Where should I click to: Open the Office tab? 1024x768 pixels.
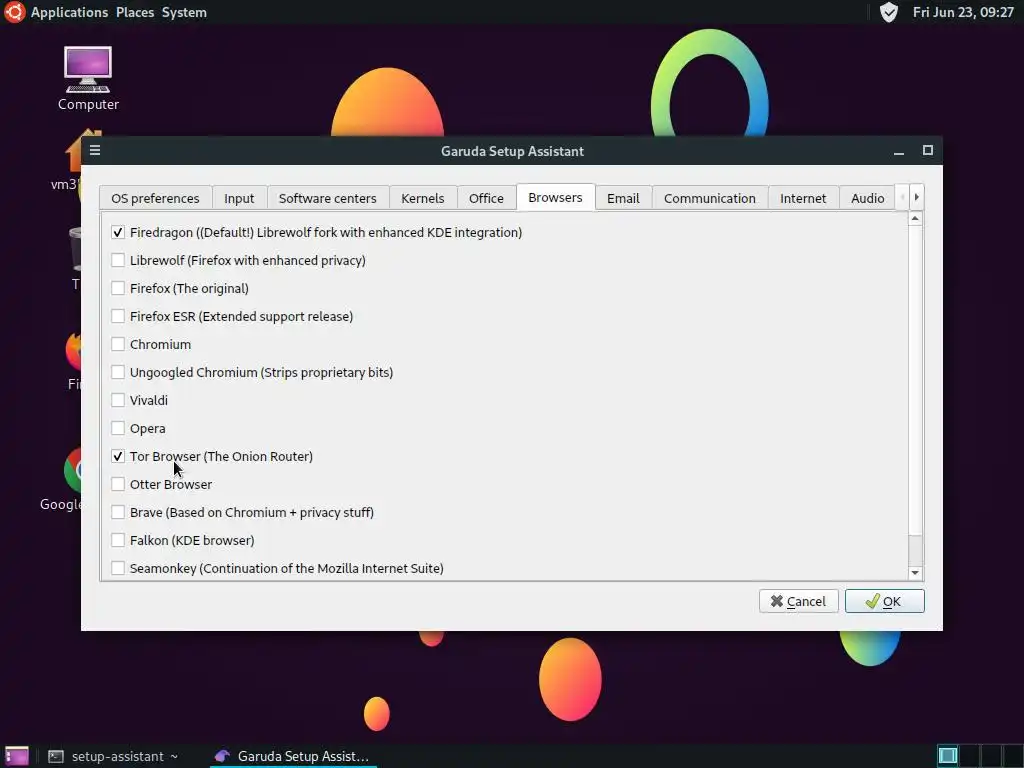(x=487, y=198)
